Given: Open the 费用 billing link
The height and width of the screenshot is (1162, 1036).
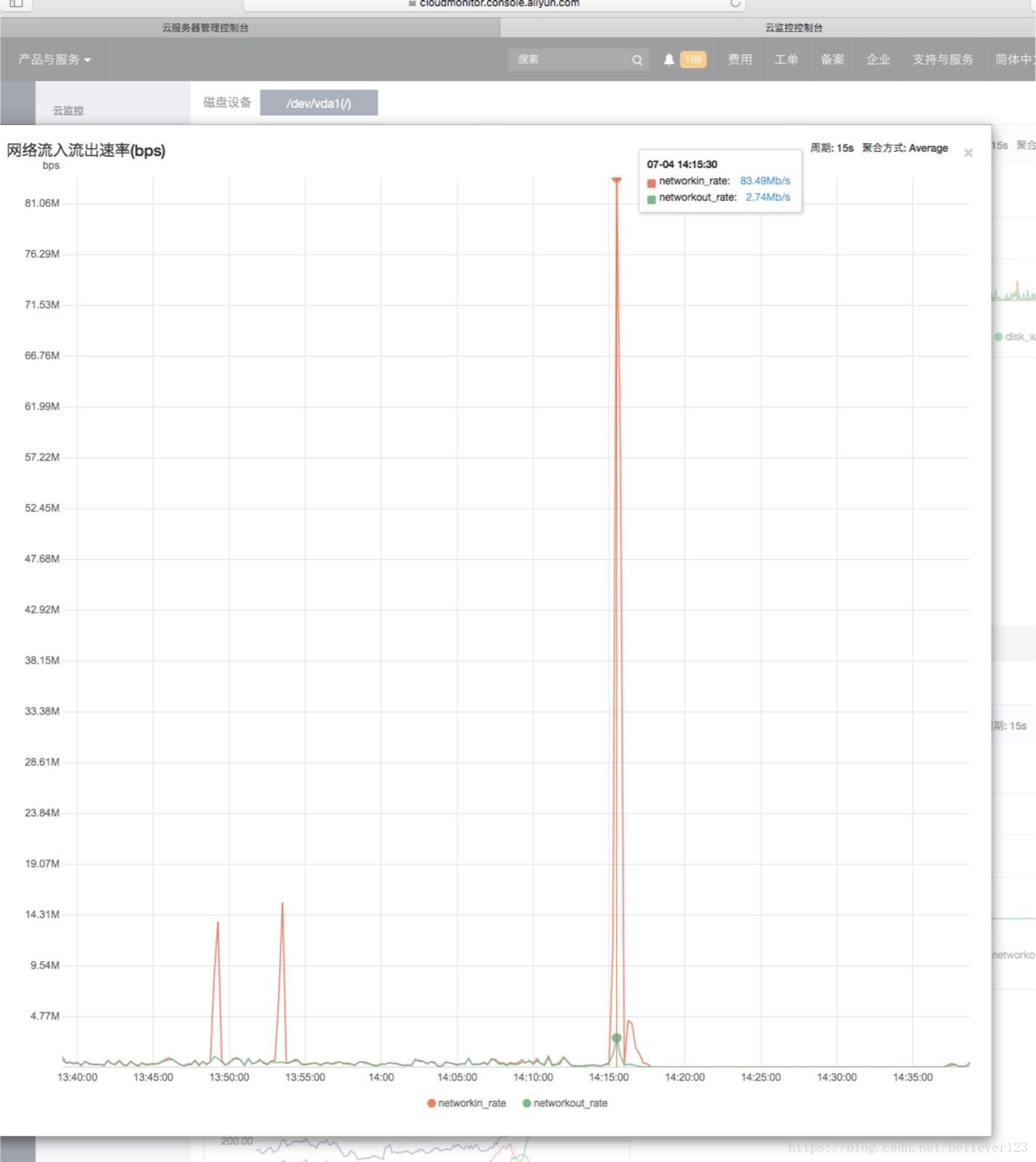Looking at the screenshot, I should pyautogui.click(x=740, y=60).
